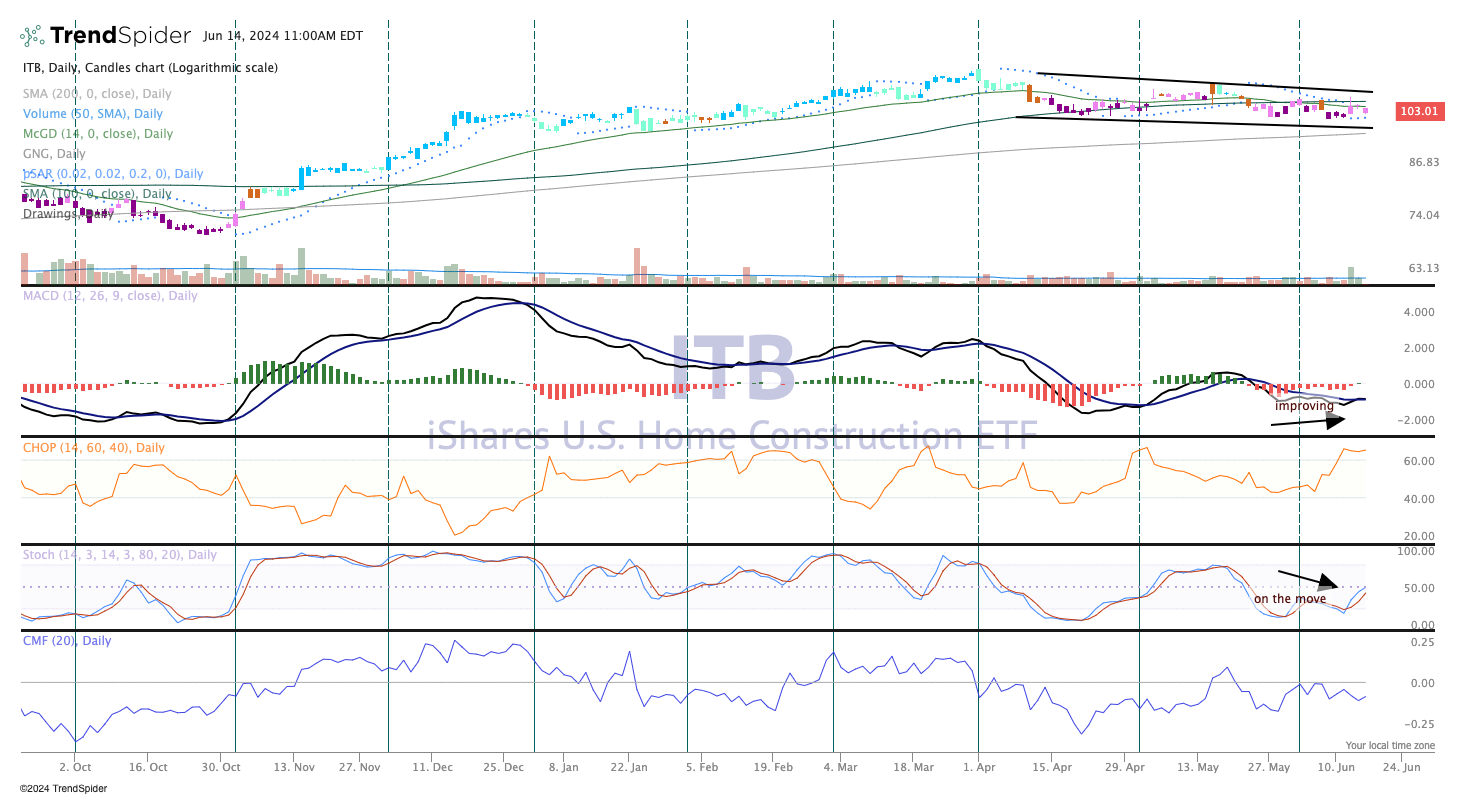Select the 22. Jan date label
This screenshot has height=798, width=1465.
628,767
